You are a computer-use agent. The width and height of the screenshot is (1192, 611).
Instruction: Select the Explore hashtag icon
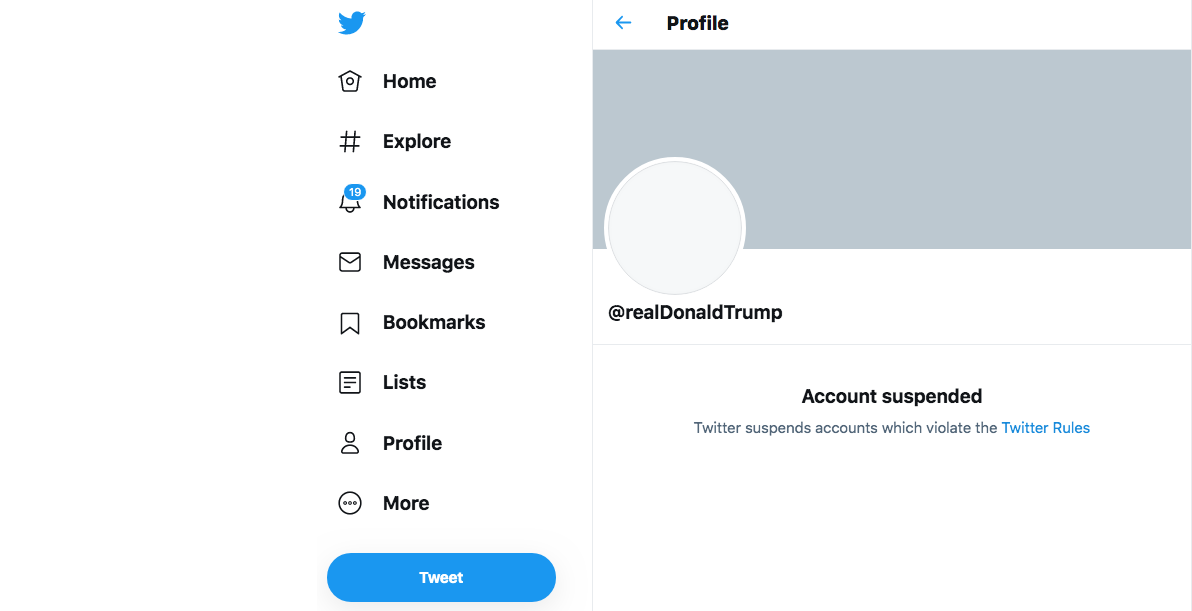[349, 141]
